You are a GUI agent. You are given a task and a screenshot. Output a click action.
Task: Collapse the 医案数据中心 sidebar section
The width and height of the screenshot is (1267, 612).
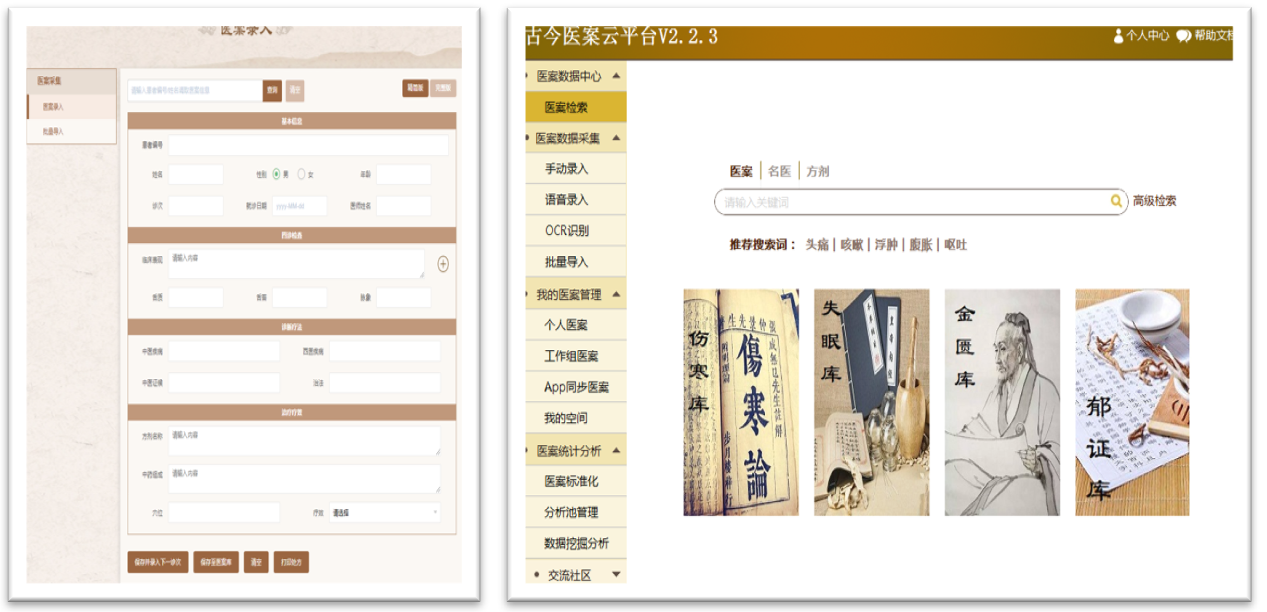coord(616,76)
